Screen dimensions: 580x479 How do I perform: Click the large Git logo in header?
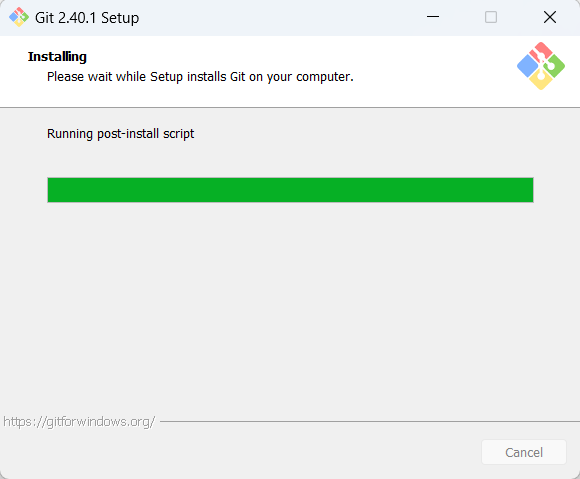(x=541, y=66)
